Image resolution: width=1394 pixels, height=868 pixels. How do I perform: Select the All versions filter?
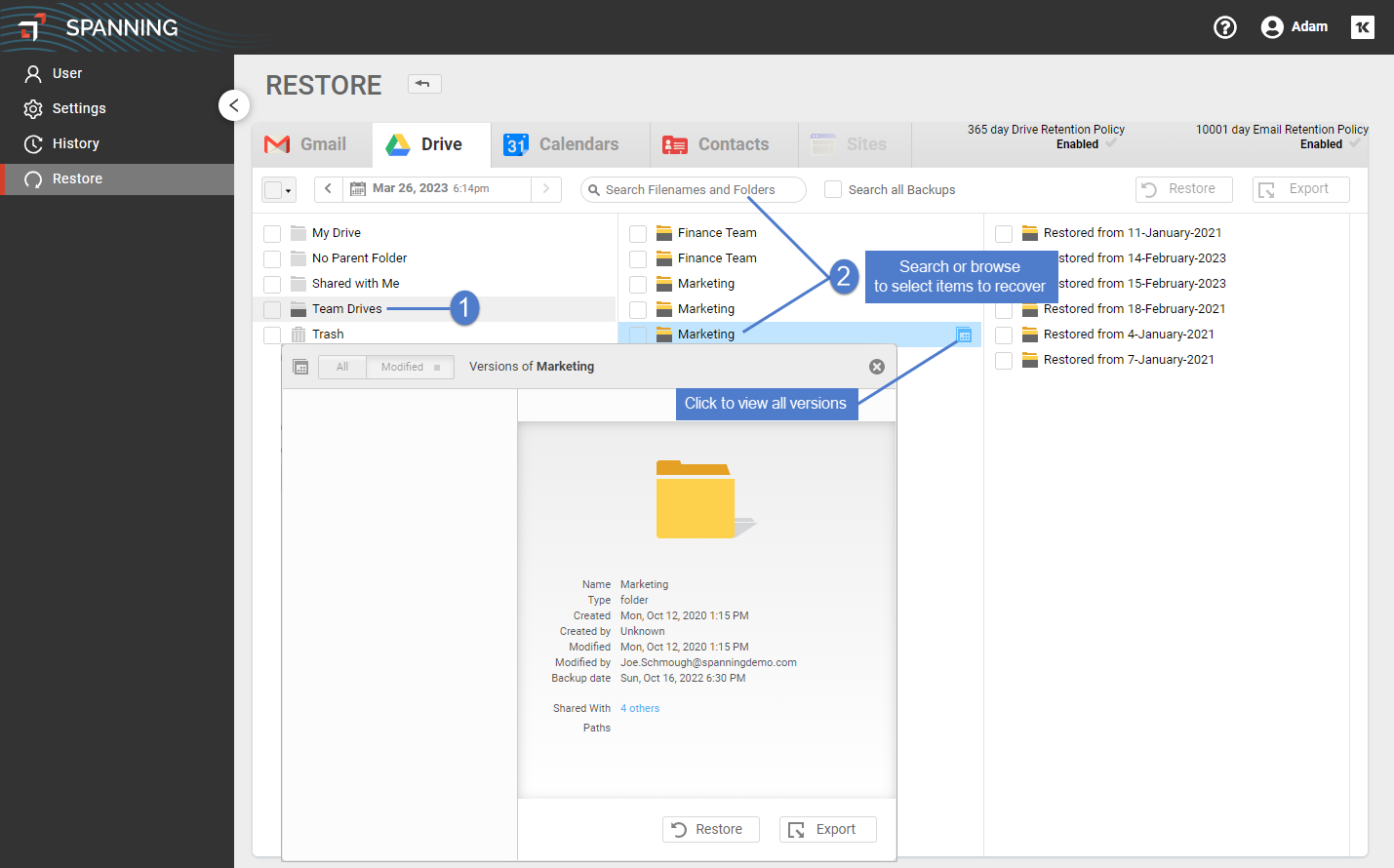tap(342, 367)
